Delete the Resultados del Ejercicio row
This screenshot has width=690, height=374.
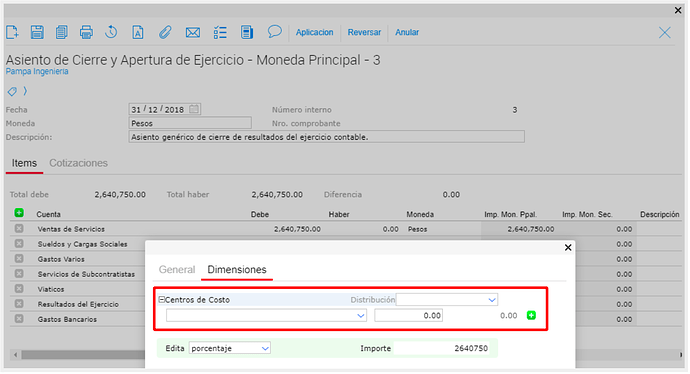point(19,304)
